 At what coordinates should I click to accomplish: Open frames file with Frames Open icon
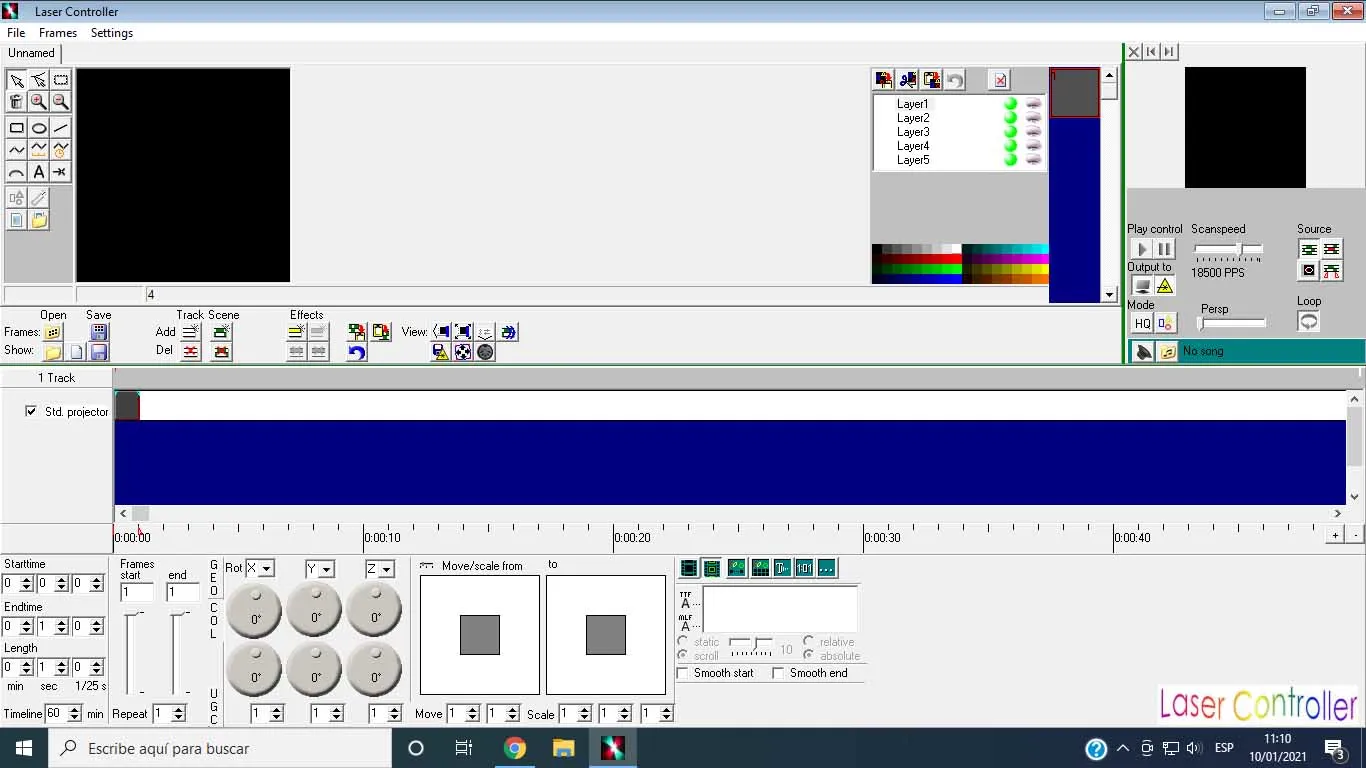click(x=53, y=332)
